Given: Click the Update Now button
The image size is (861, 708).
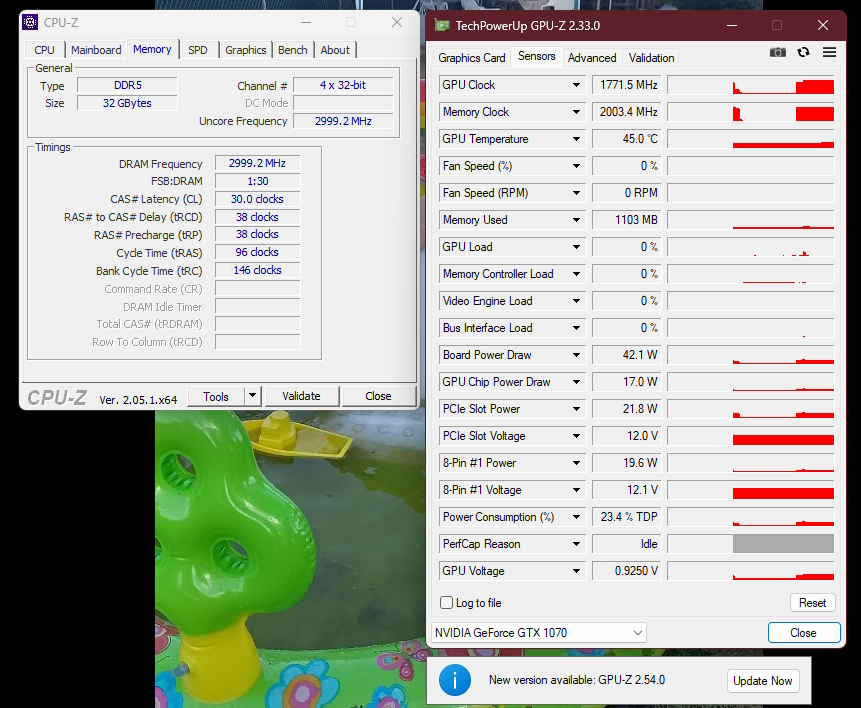Looking at the screenshot, I should [x=763, y=681].
